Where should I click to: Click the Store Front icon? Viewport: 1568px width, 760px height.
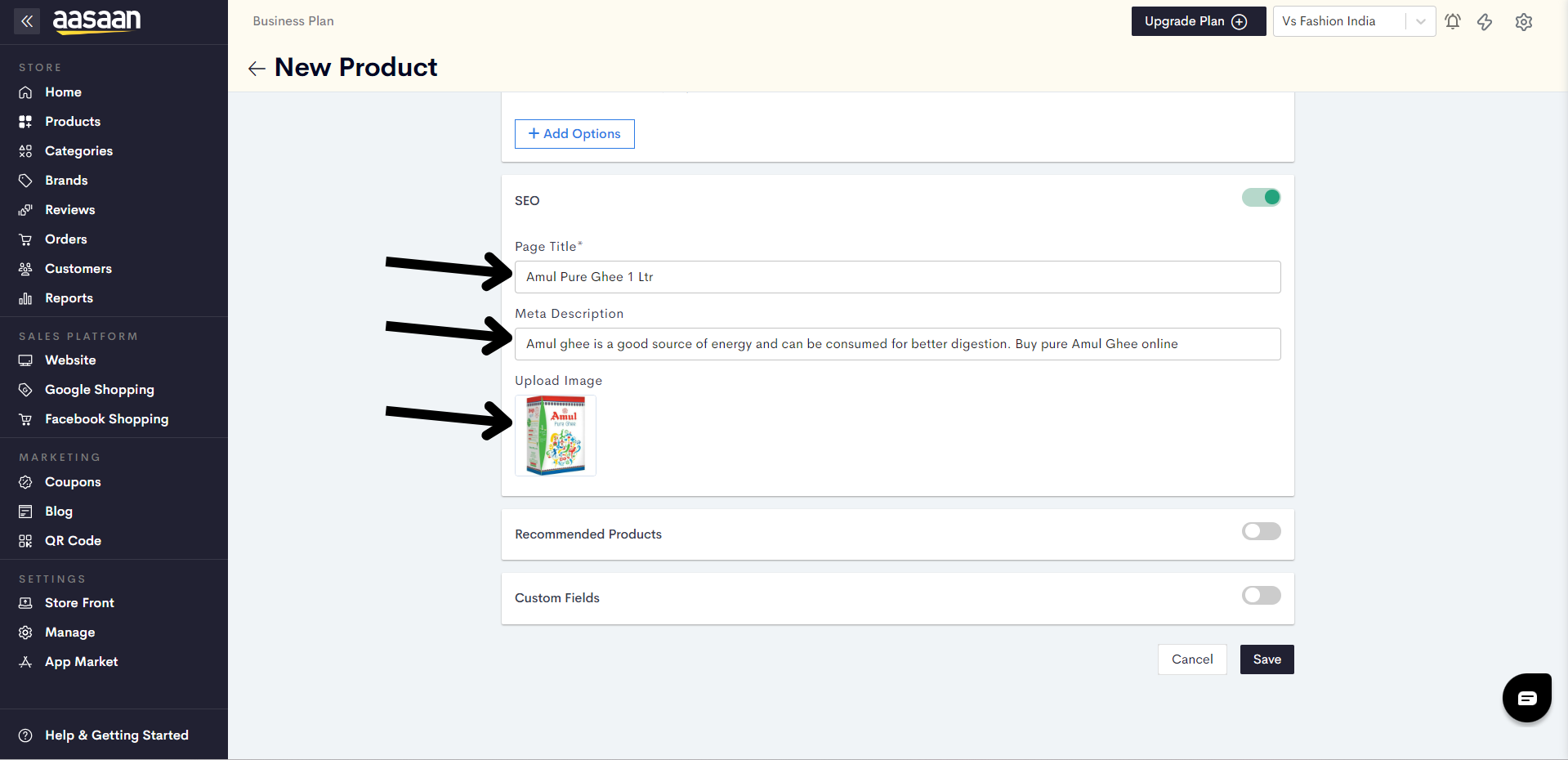click(25, 603)
